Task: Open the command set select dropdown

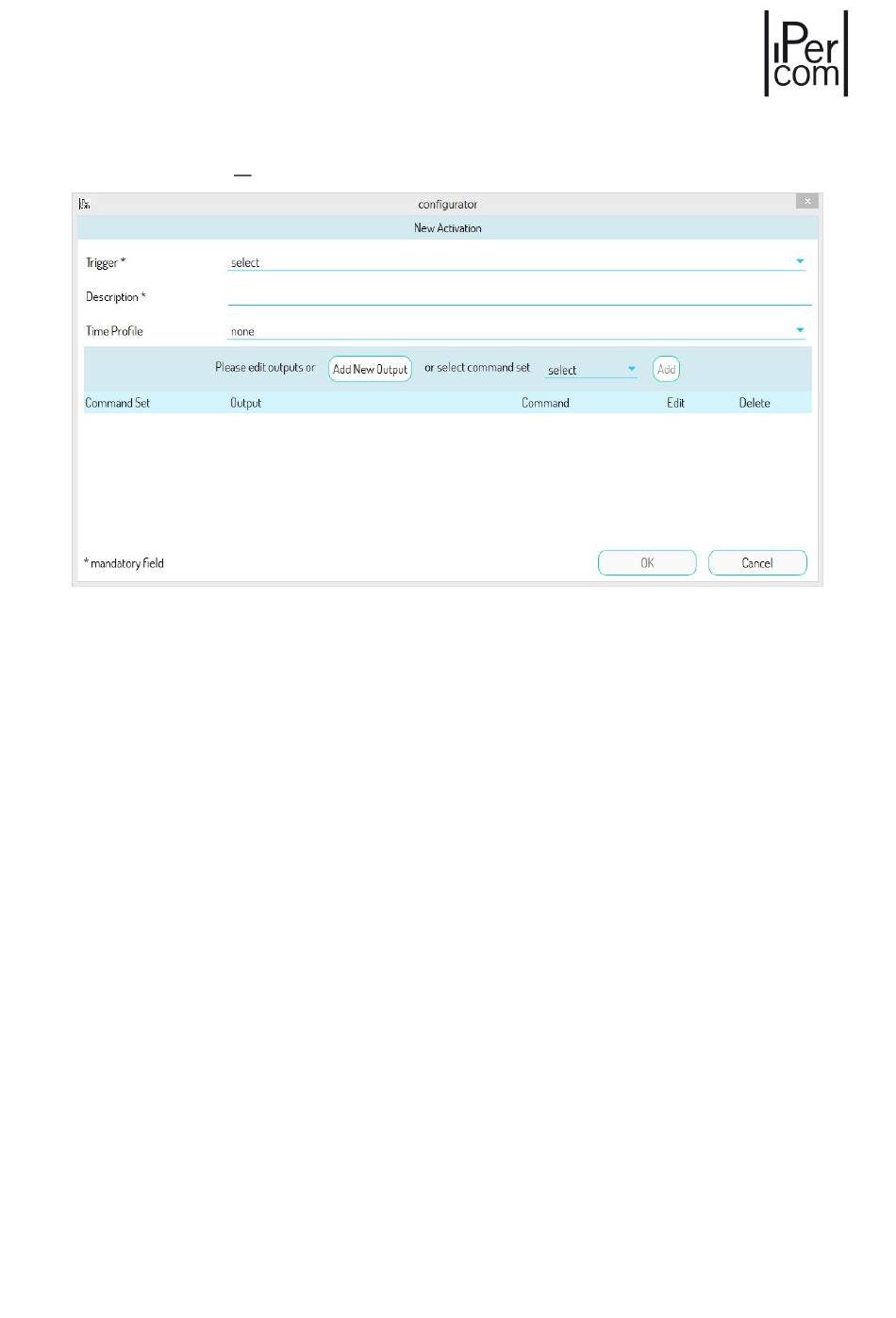Action: tap(591, 370)
